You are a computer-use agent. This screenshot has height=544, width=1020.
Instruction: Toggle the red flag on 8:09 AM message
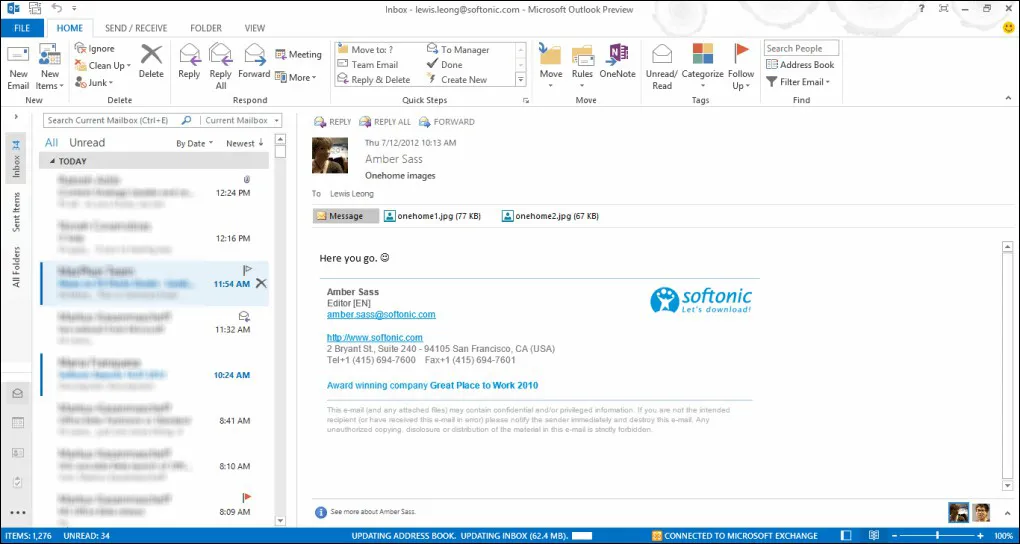point(247,497)
